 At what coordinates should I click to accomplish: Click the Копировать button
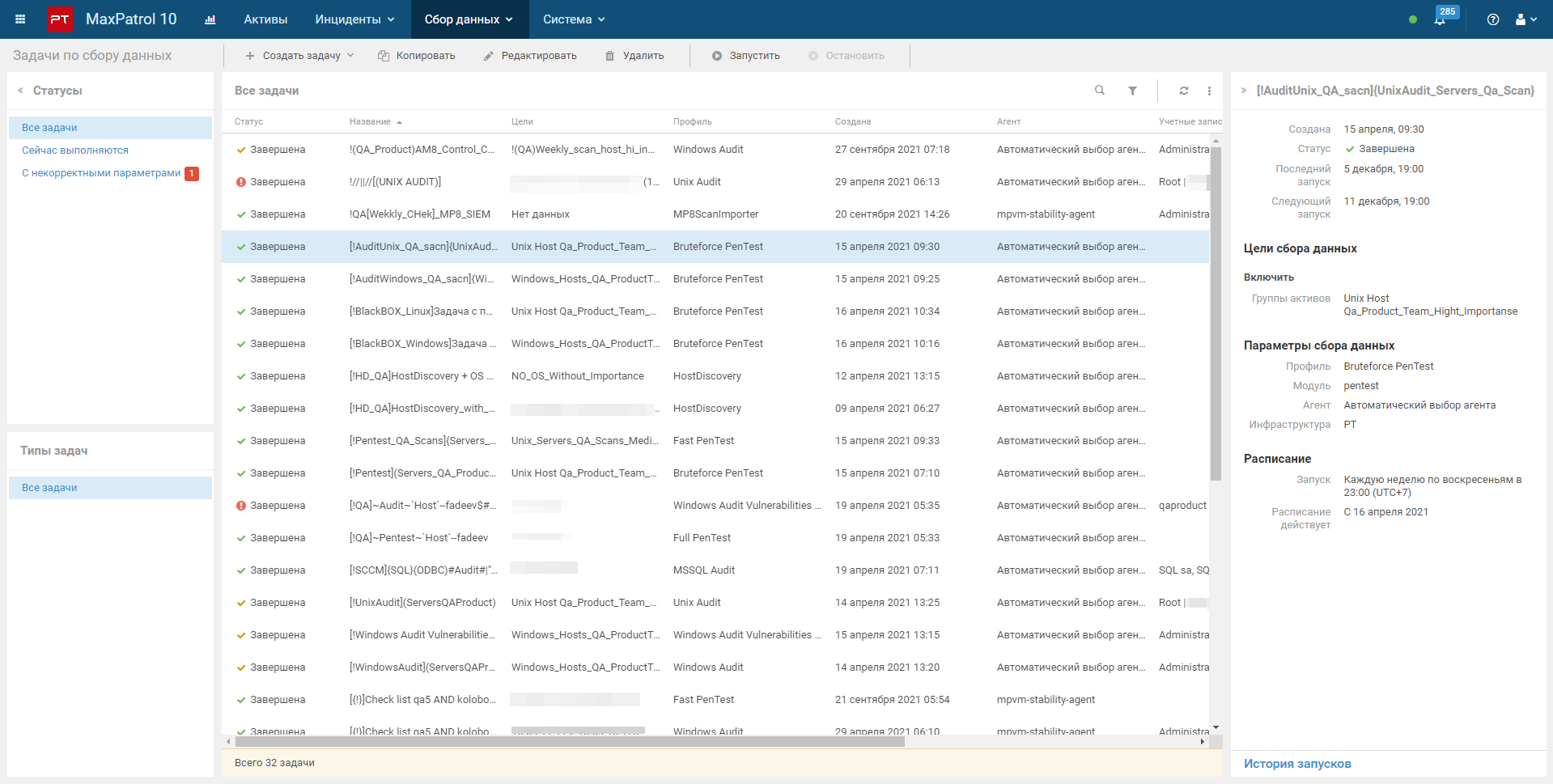click(416, 56)
